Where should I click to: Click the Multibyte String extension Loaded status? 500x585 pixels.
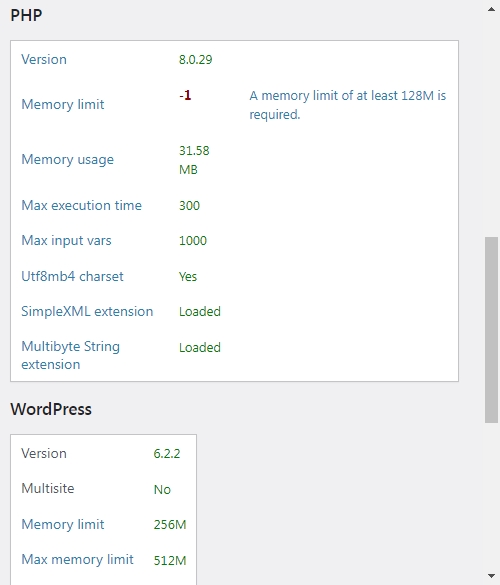click(x=200, y=348)
